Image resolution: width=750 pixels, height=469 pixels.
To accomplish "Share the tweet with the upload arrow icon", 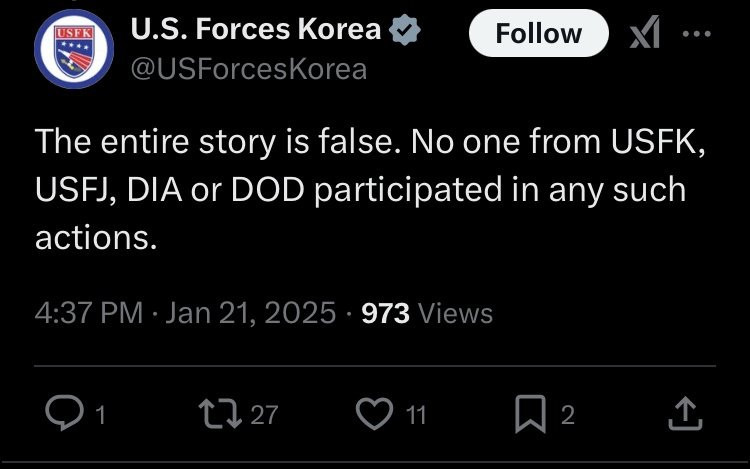I will (690, 412).
